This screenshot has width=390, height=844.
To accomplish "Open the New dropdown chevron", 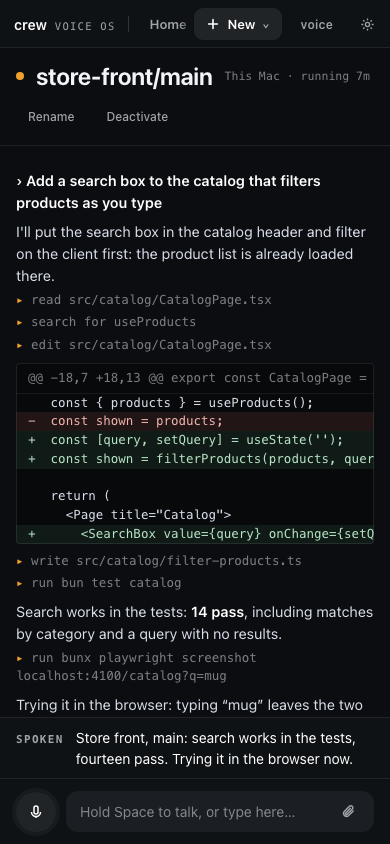I will click(x=265, y=25).
